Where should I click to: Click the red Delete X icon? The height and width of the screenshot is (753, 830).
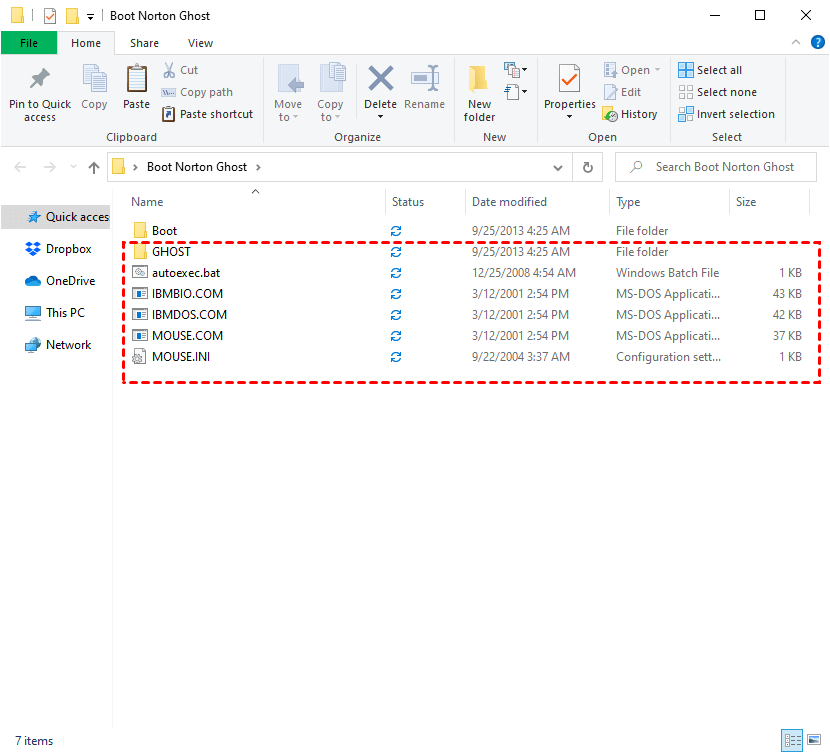(x=380, y=80)
